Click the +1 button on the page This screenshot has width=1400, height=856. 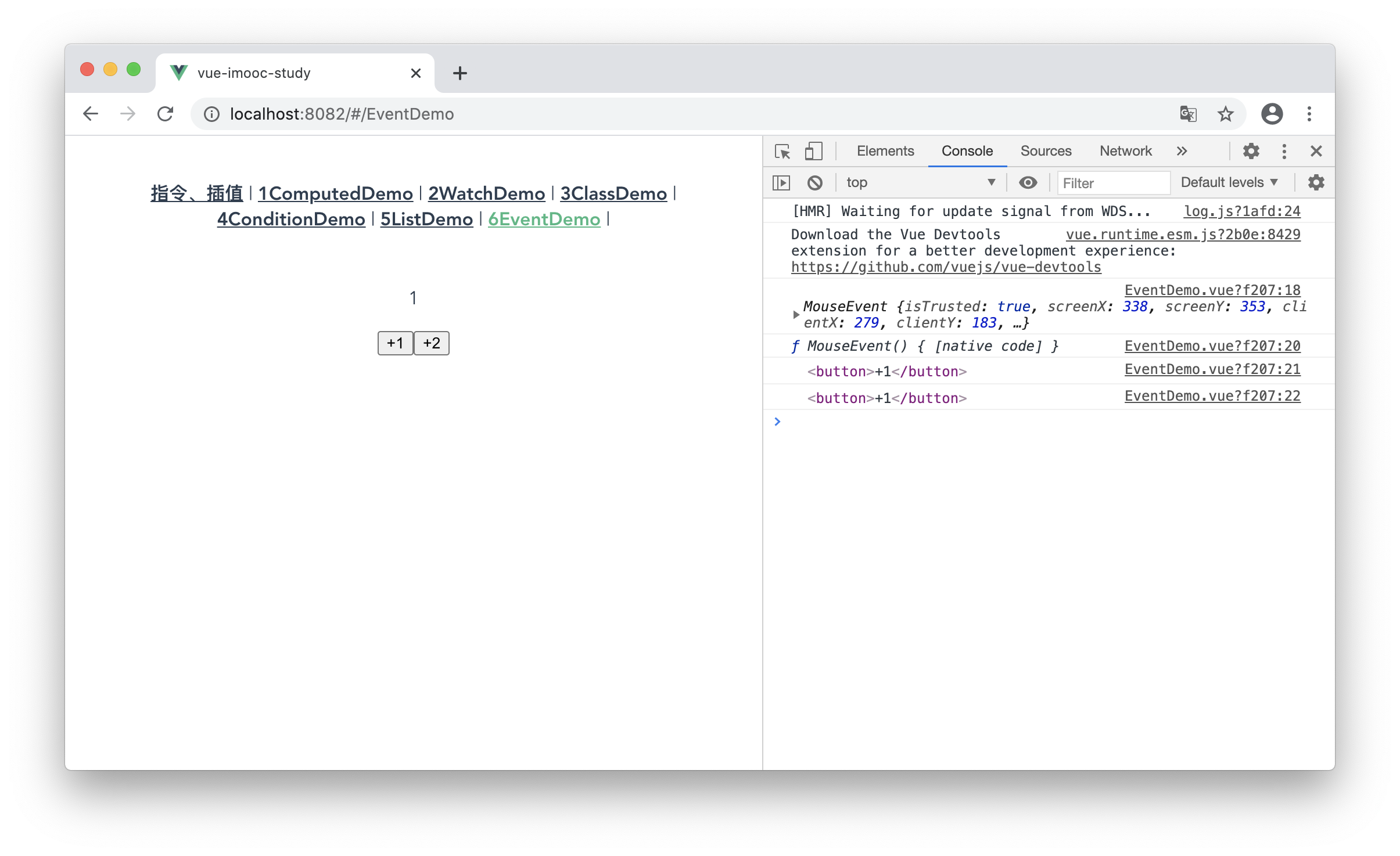[395, 343]
